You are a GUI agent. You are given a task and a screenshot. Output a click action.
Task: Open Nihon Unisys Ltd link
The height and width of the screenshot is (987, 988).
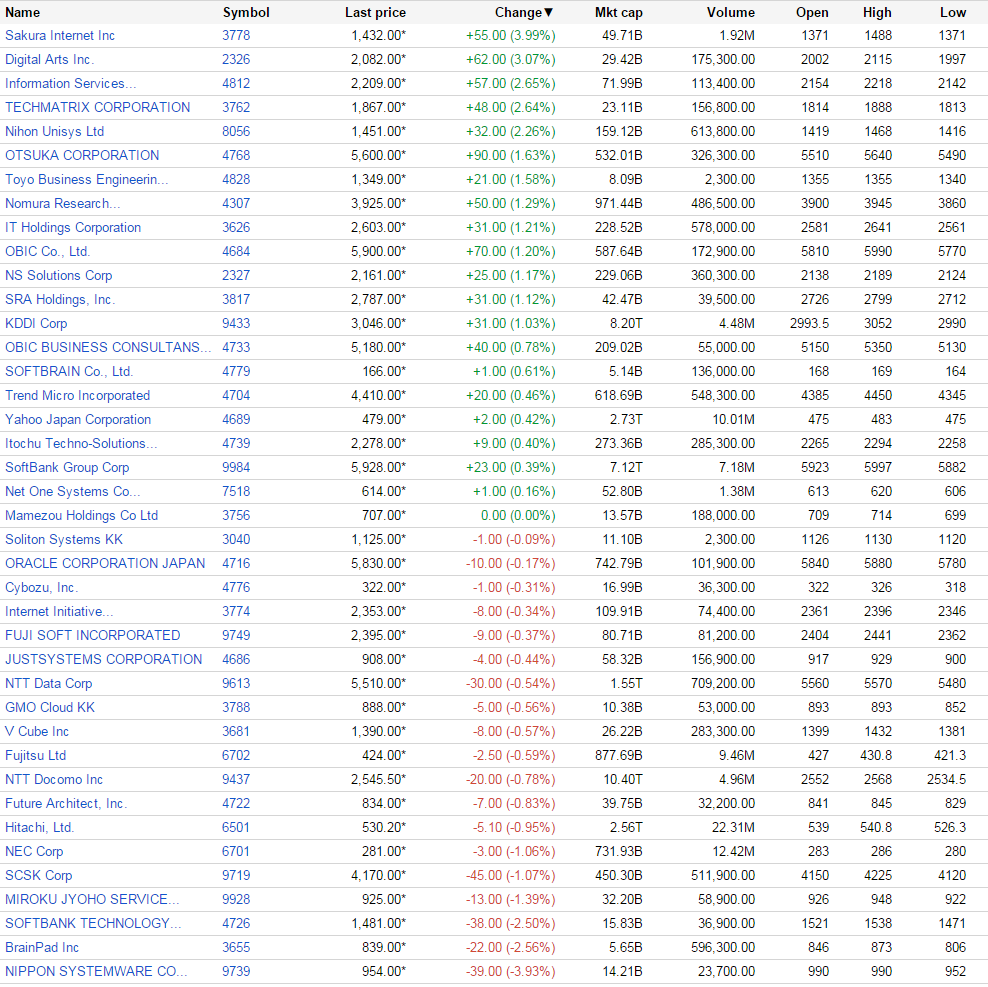click(54, 132)
